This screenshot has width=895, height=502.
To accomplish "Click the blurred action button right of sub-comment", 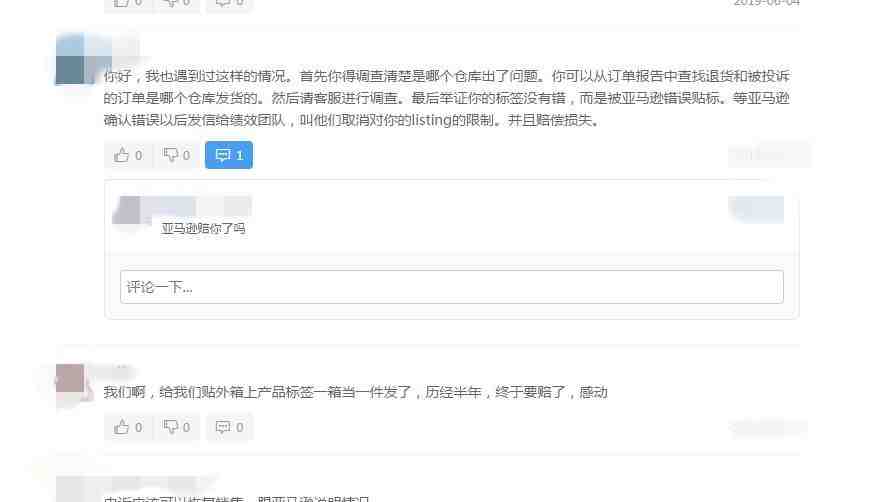I will (x=756, y=209).
